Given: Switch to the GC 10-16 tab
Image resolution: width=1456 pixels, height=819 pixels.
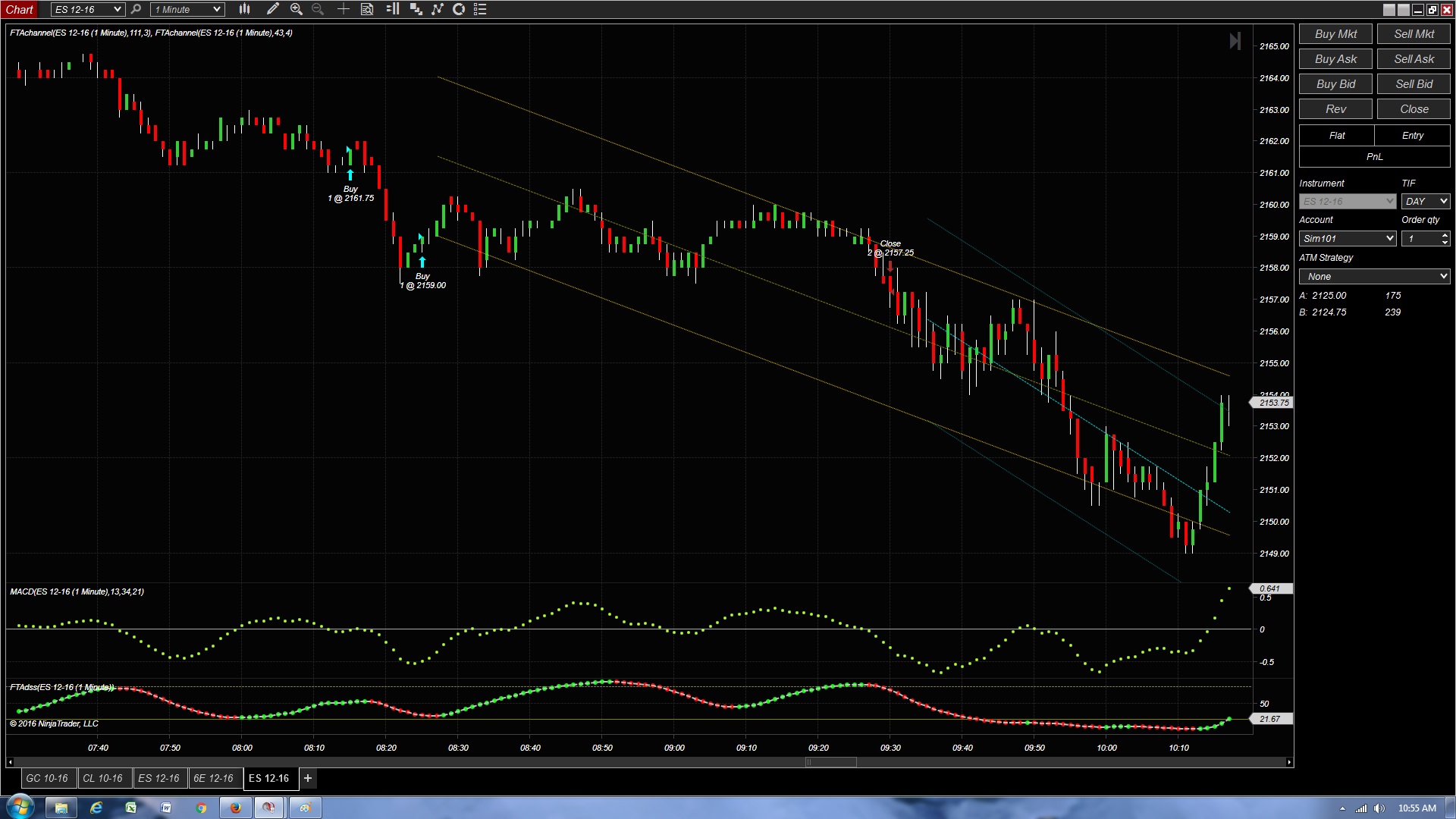Looking at the screenshot, I should tap(47, 778).
